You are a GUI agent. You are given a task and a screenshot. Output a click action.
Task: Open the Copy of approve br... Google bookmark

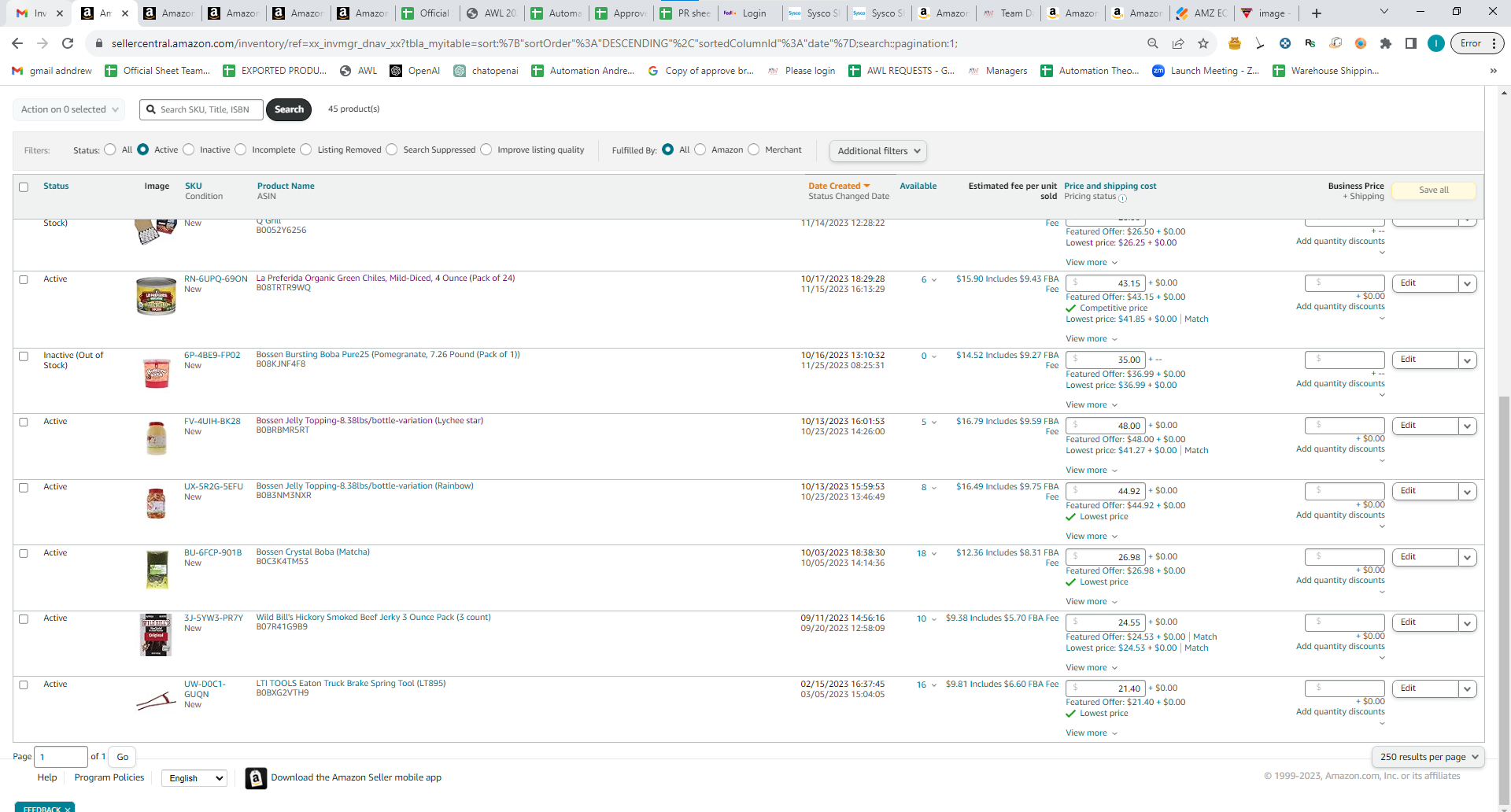700,71
